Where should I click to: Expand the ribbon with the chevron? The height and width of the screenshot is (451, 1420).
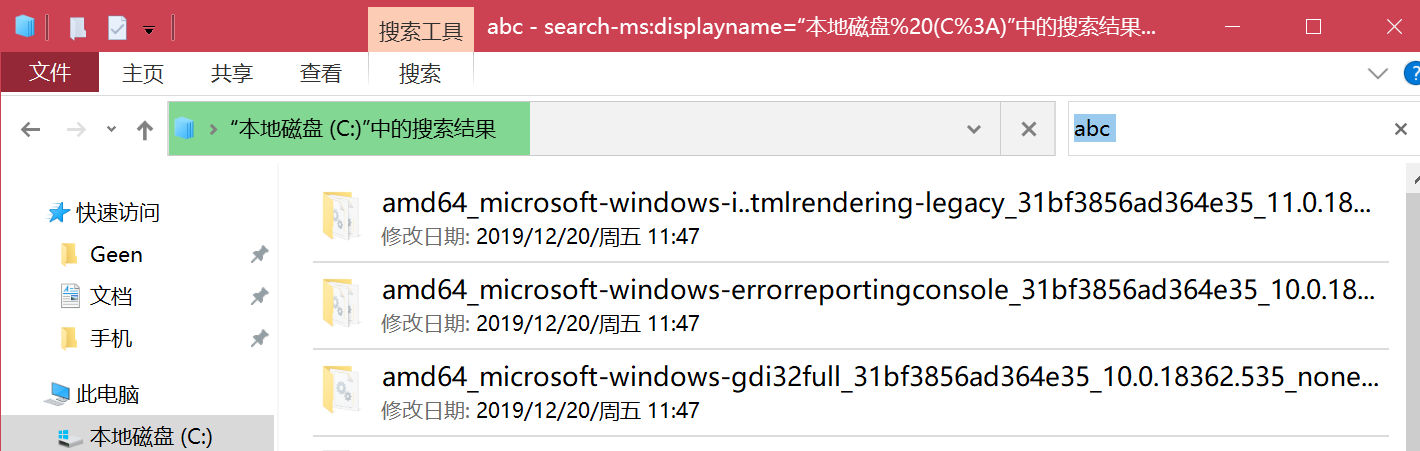tap(1378, 73)
